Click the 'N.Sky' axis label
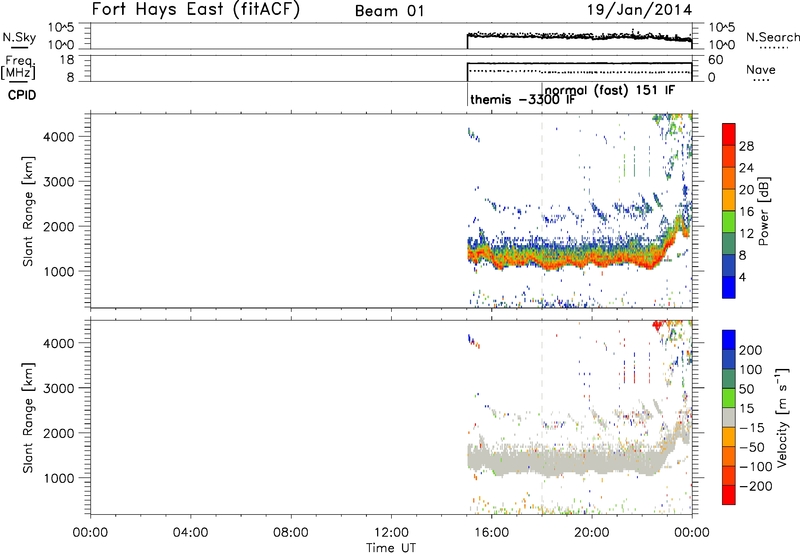This screenshot has height=554, width=800. pyautogui.click(x=19, y=37)
